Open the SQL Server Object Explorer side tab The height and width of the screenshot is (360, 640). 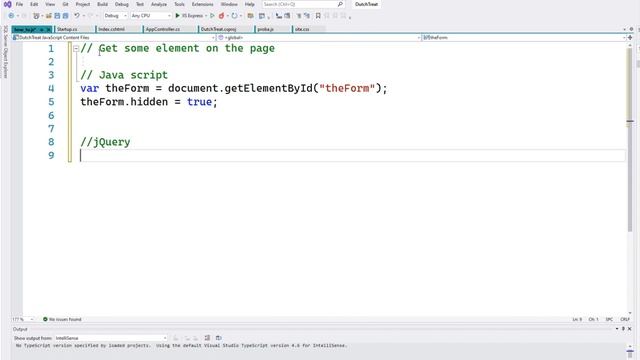[x=5, y=52]
